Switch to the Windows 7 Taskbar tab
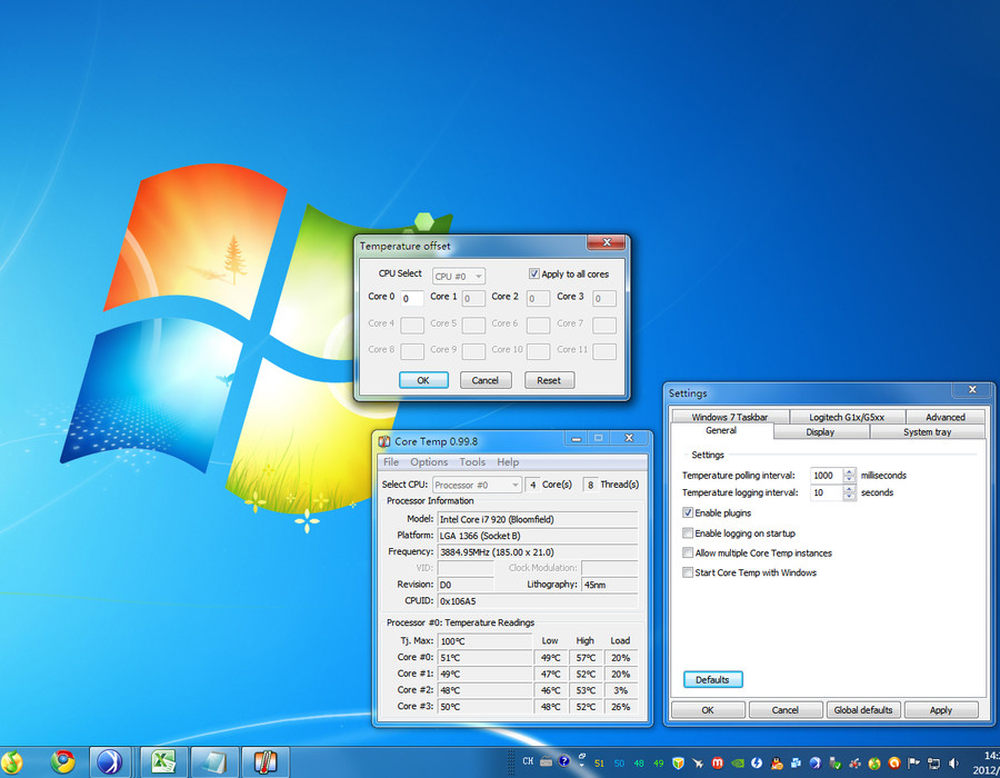This screenshot has height=778, width=1000. tap(730, 416)
